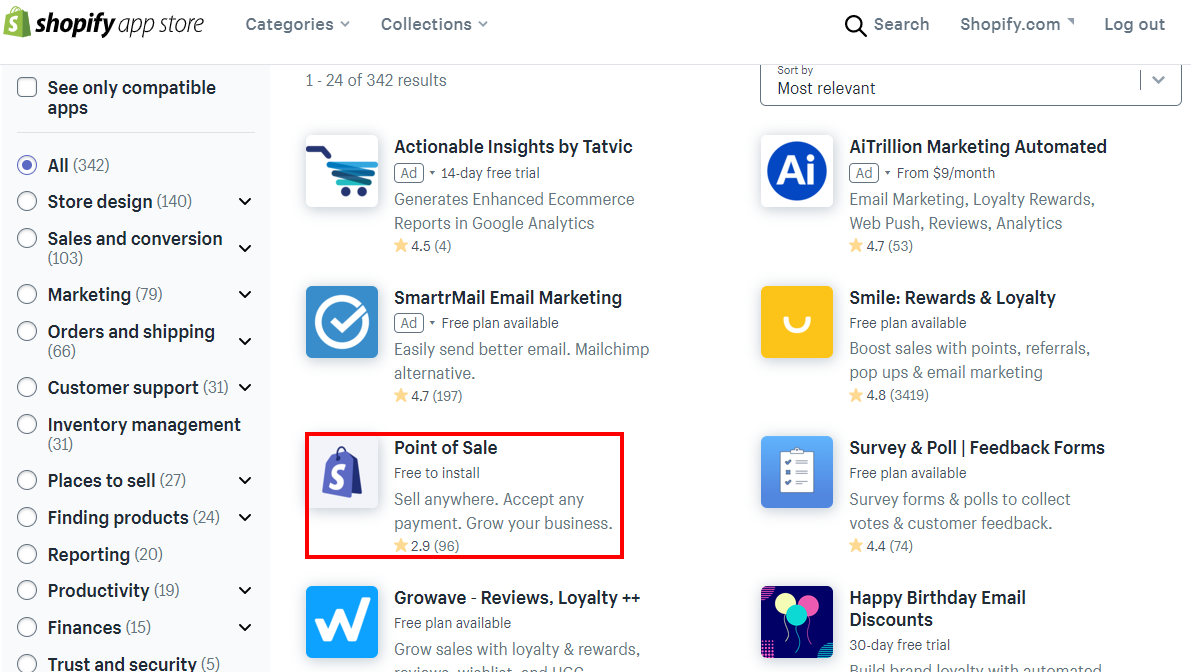
Task: Expand Places to sell chevron
Action: [245, 481]
